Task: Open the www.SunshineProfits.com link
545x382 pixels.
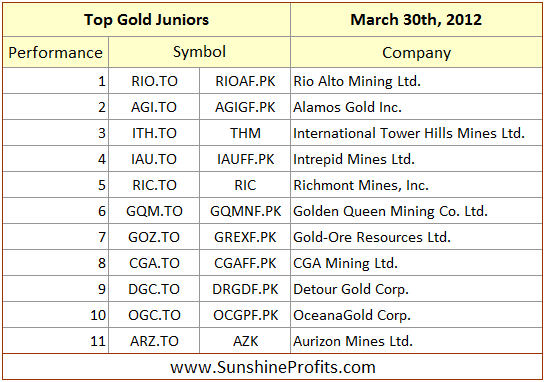Action: tap(273, 367)
